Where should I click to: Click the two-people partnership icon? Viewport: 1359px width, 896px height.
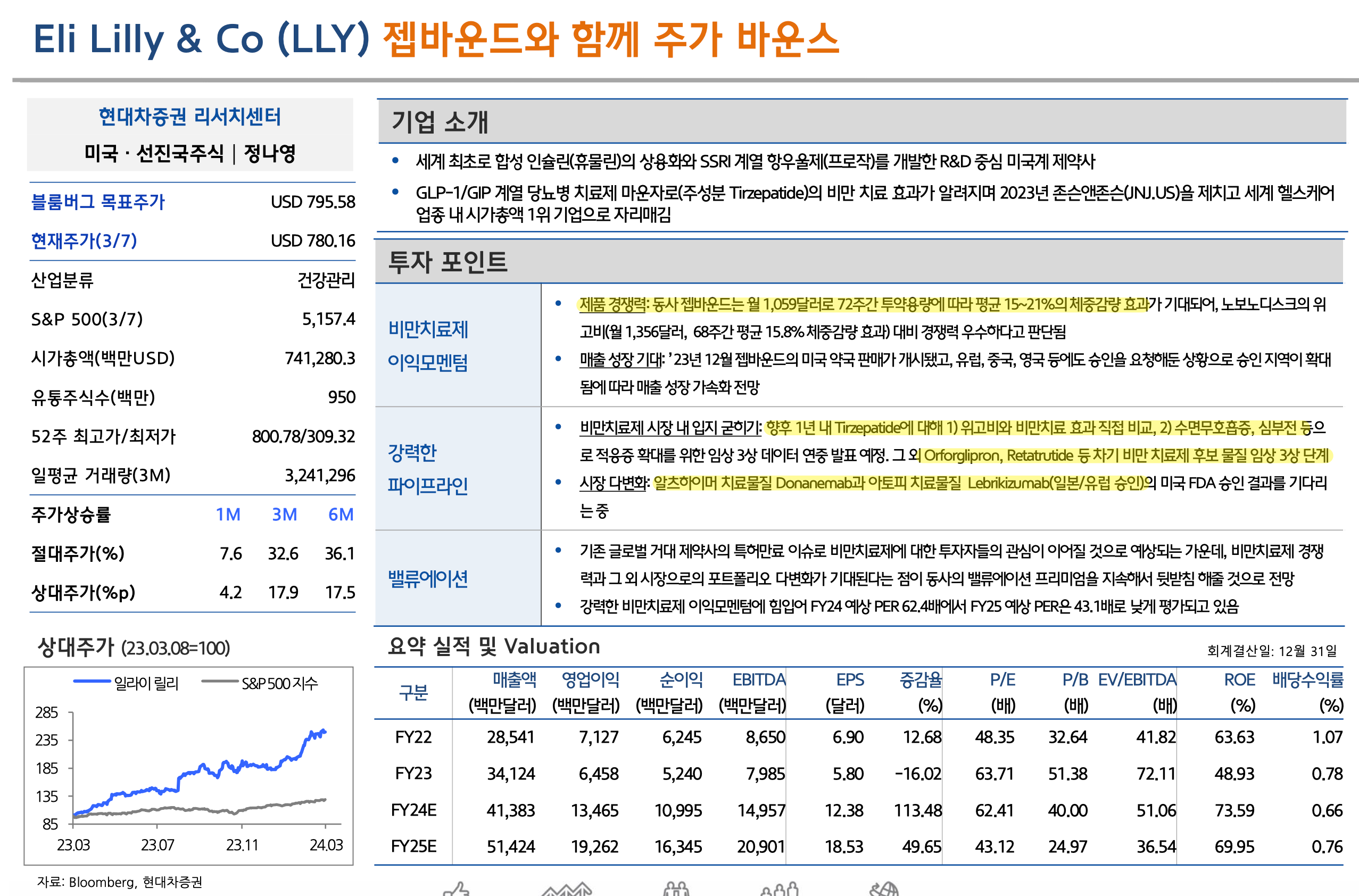click(677, 890)
